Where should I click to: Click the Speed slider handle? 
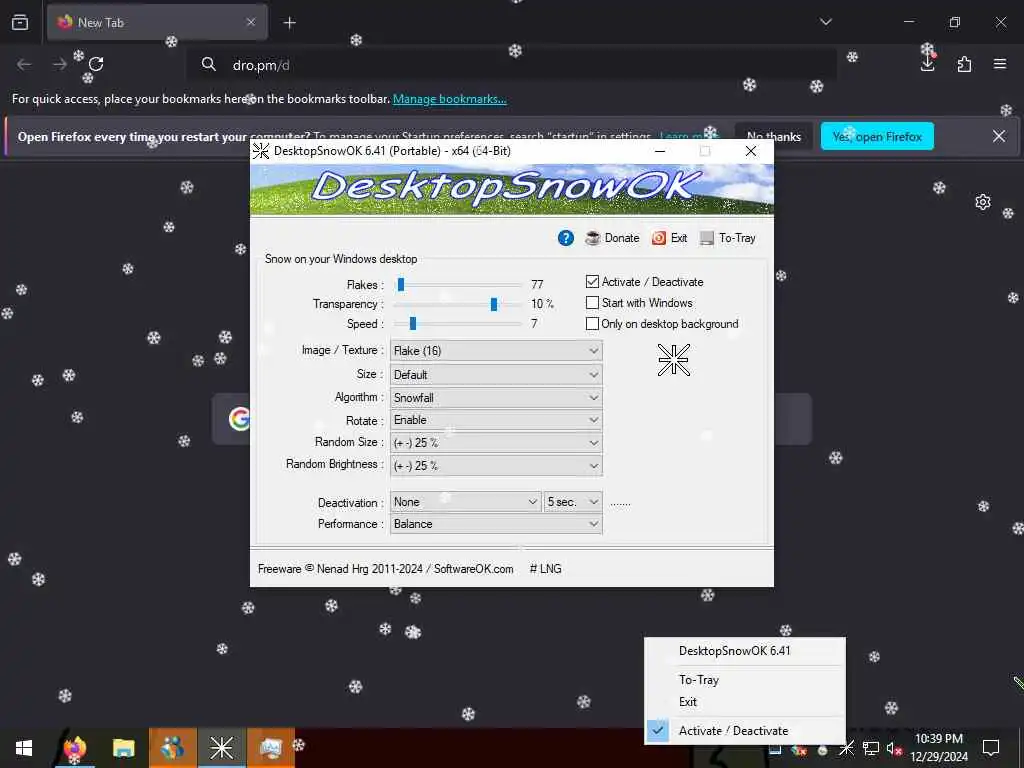(413, 323)
